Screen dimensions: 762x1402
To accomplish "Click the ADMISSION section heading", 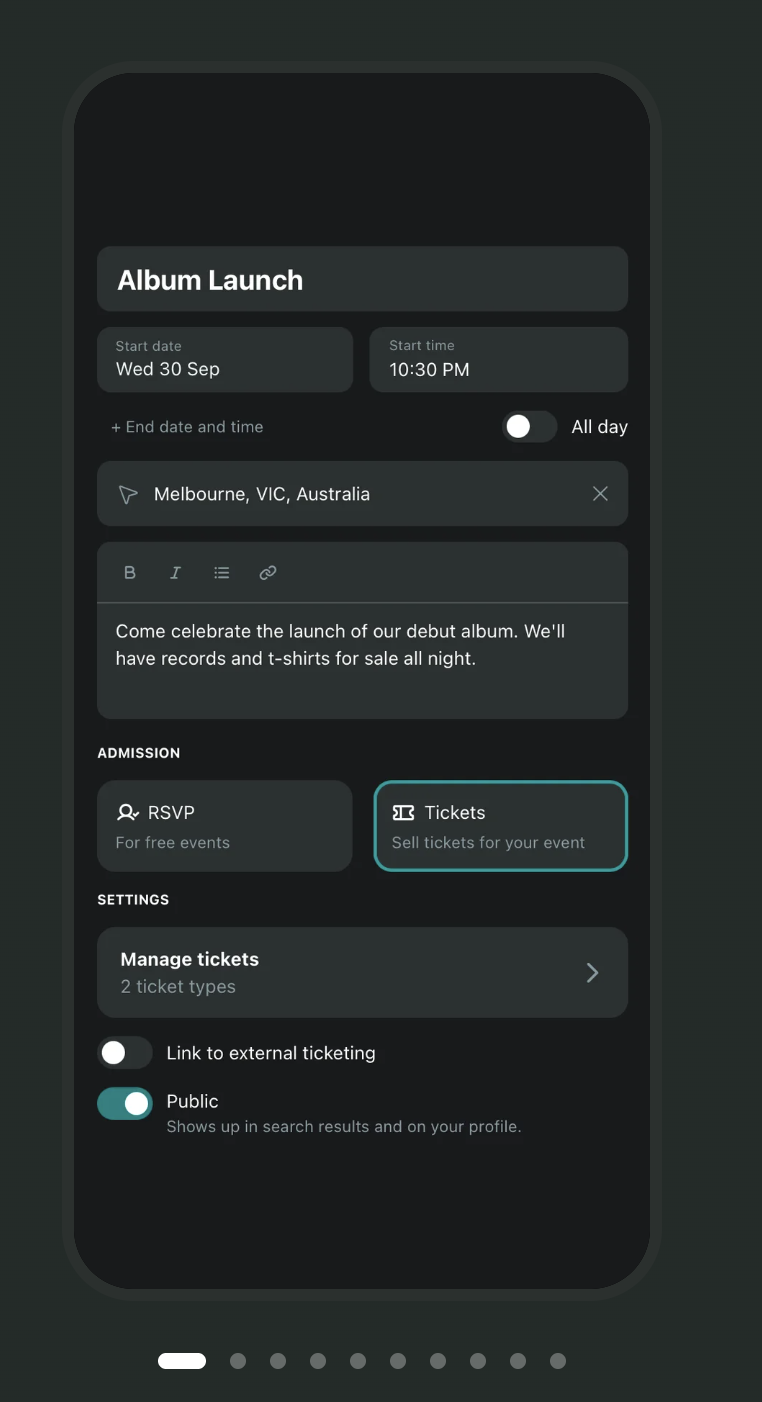I will coord(139,753).
